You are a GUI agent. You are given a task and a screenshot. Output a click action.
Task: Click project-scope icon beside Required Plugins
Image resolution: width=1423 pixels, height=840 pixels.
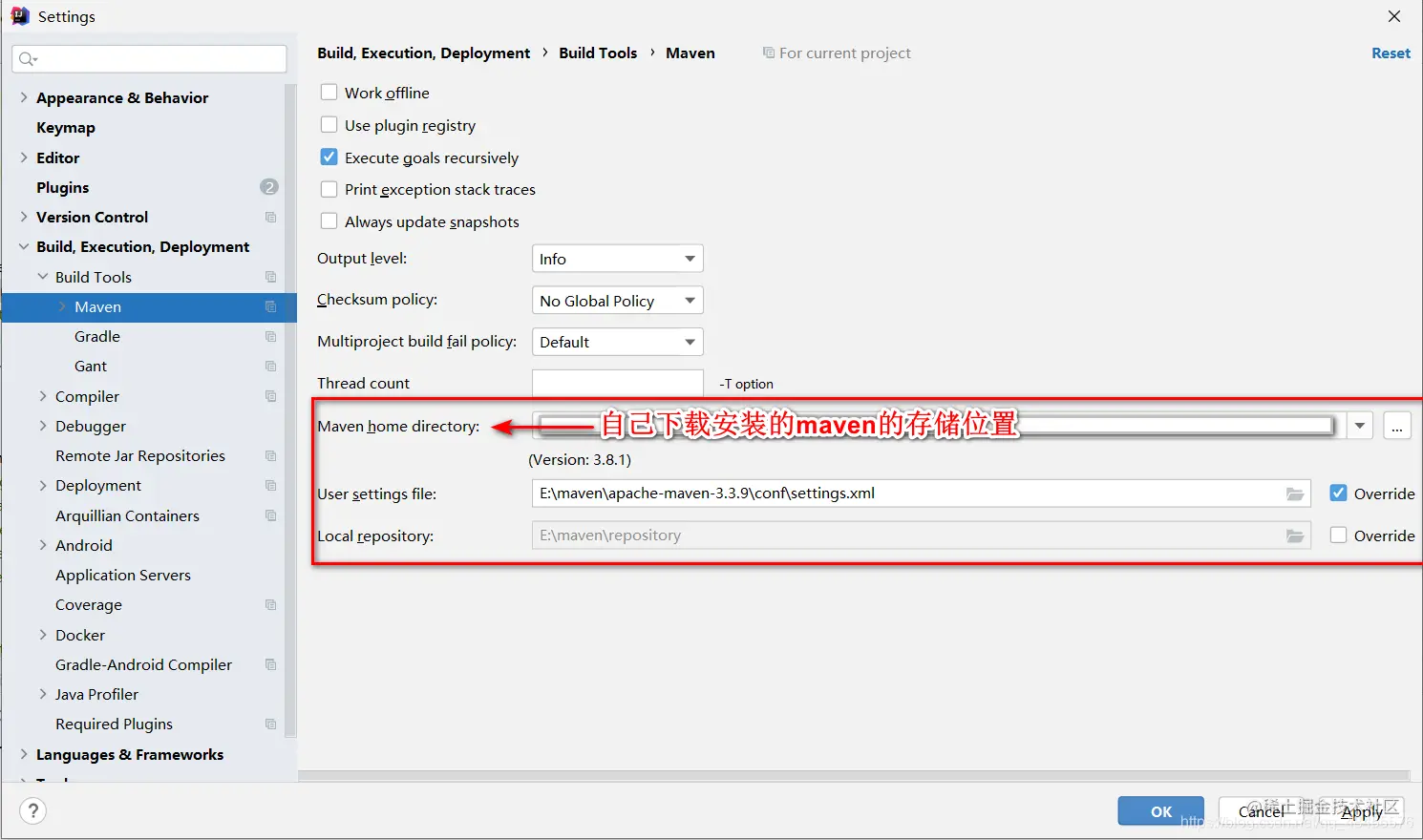tap(270, 724)
